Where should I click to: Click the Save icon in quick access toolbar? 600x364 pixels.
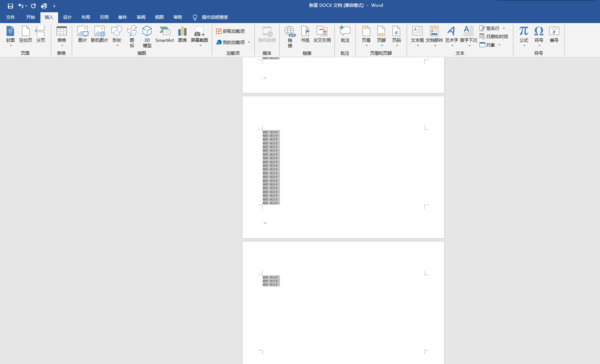10,6
